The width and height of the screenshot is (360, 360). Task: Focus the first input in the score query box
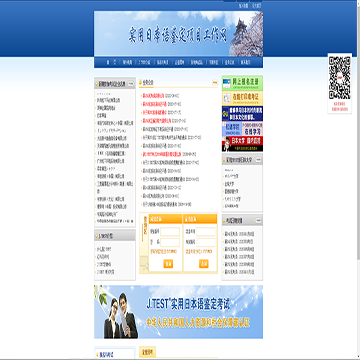206,231
